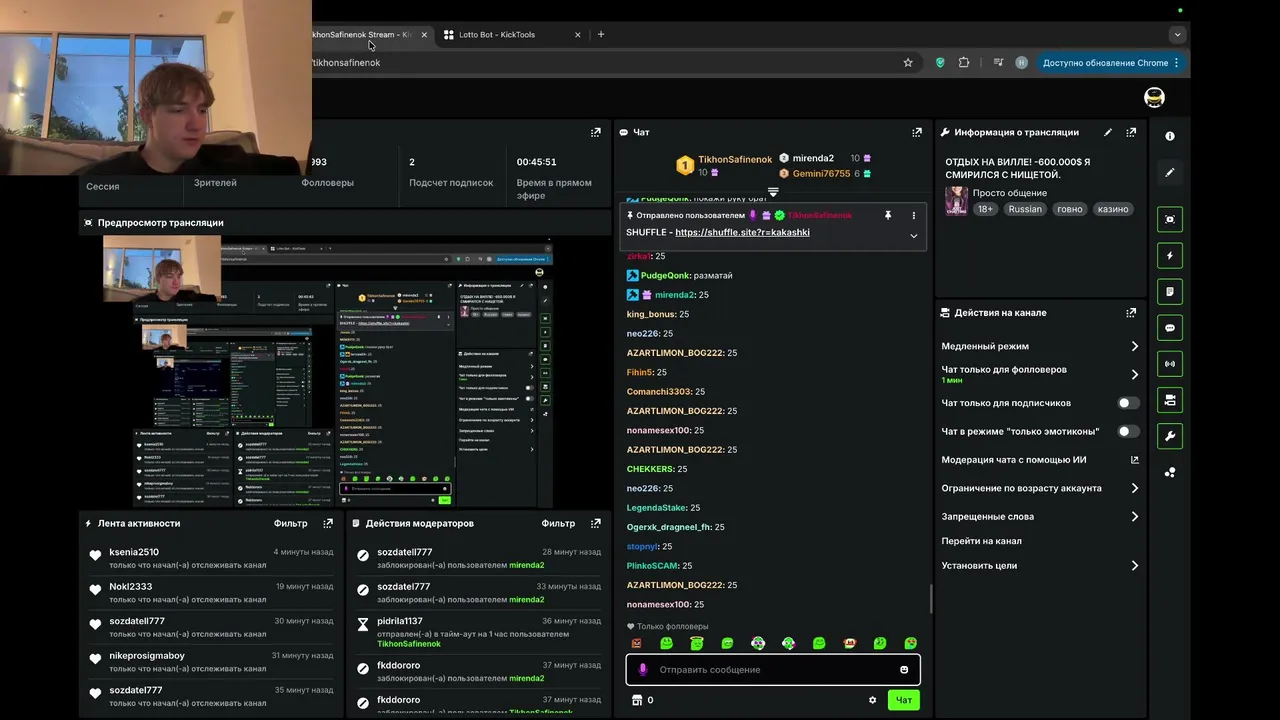Viewport: 1280px width, 720px height.
Task: Open pinned message three-dot menu
Action: (x=913, y=215)
